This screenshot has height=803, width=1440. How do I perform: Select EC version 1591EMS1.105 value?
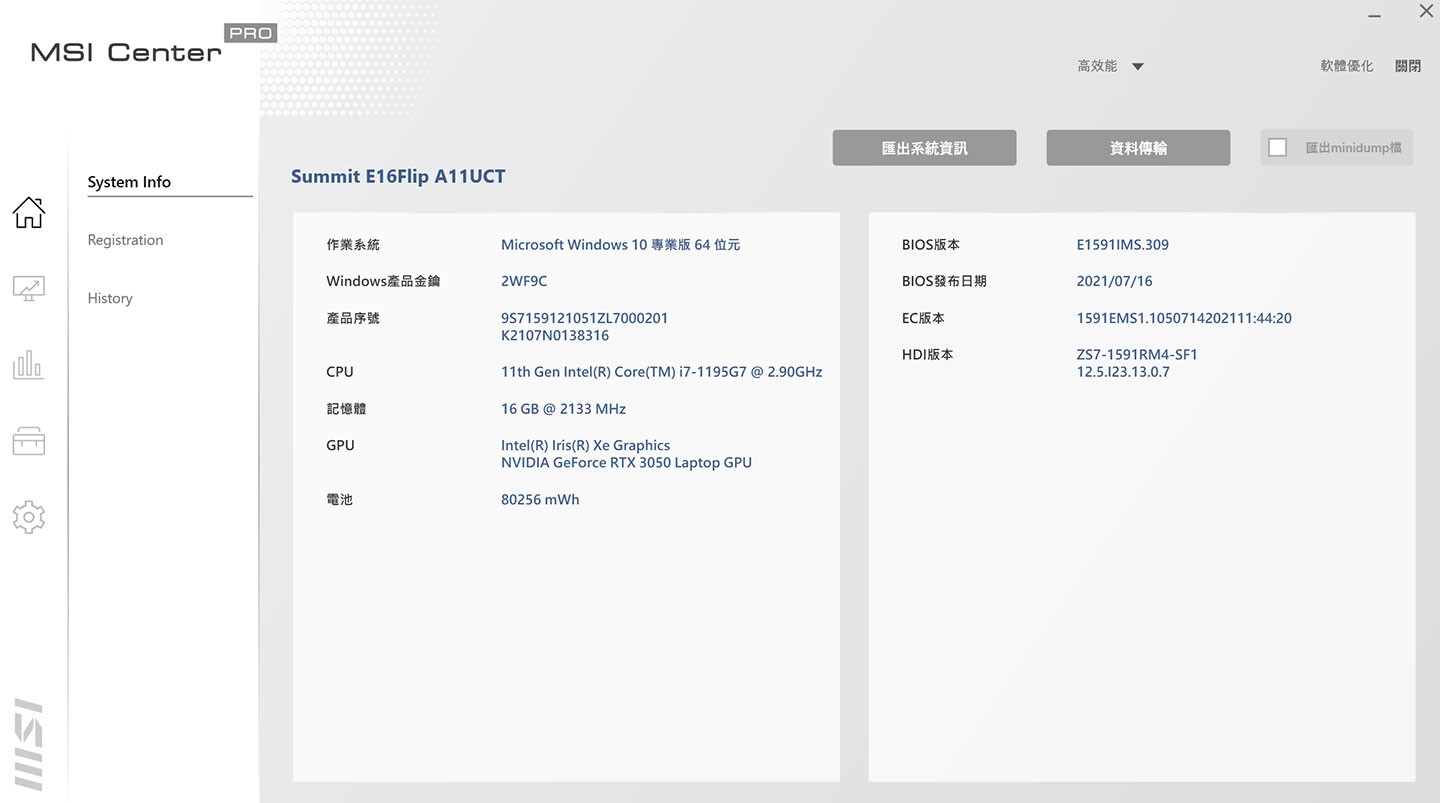(x=1184, y=318)
